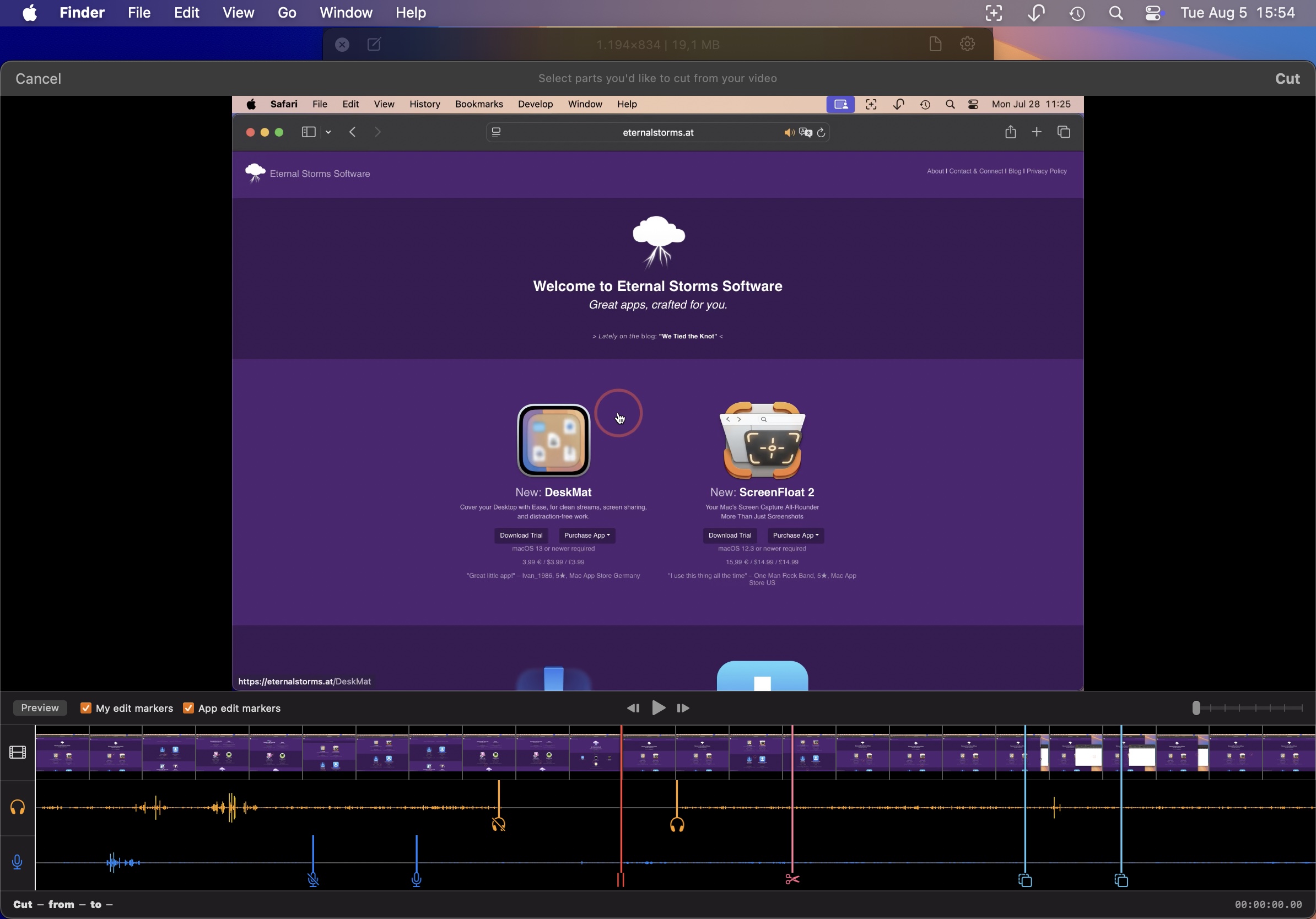Click the second blue window marker icon
The height and width of the screenshot is (919, 1316).
click(x=1121, y=880)
